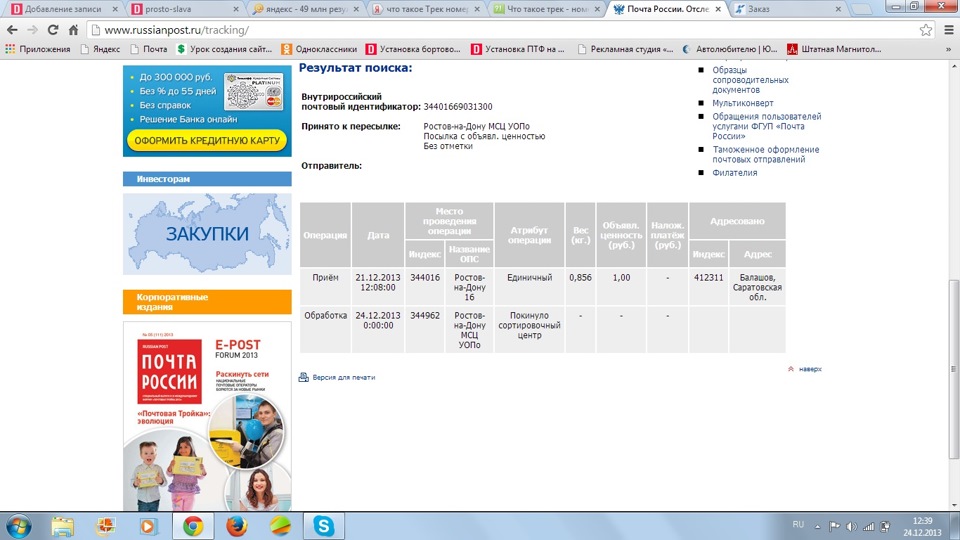
Task: Close the prosto-slava tab
Action: pyautogui.click(x=236, y=9)
